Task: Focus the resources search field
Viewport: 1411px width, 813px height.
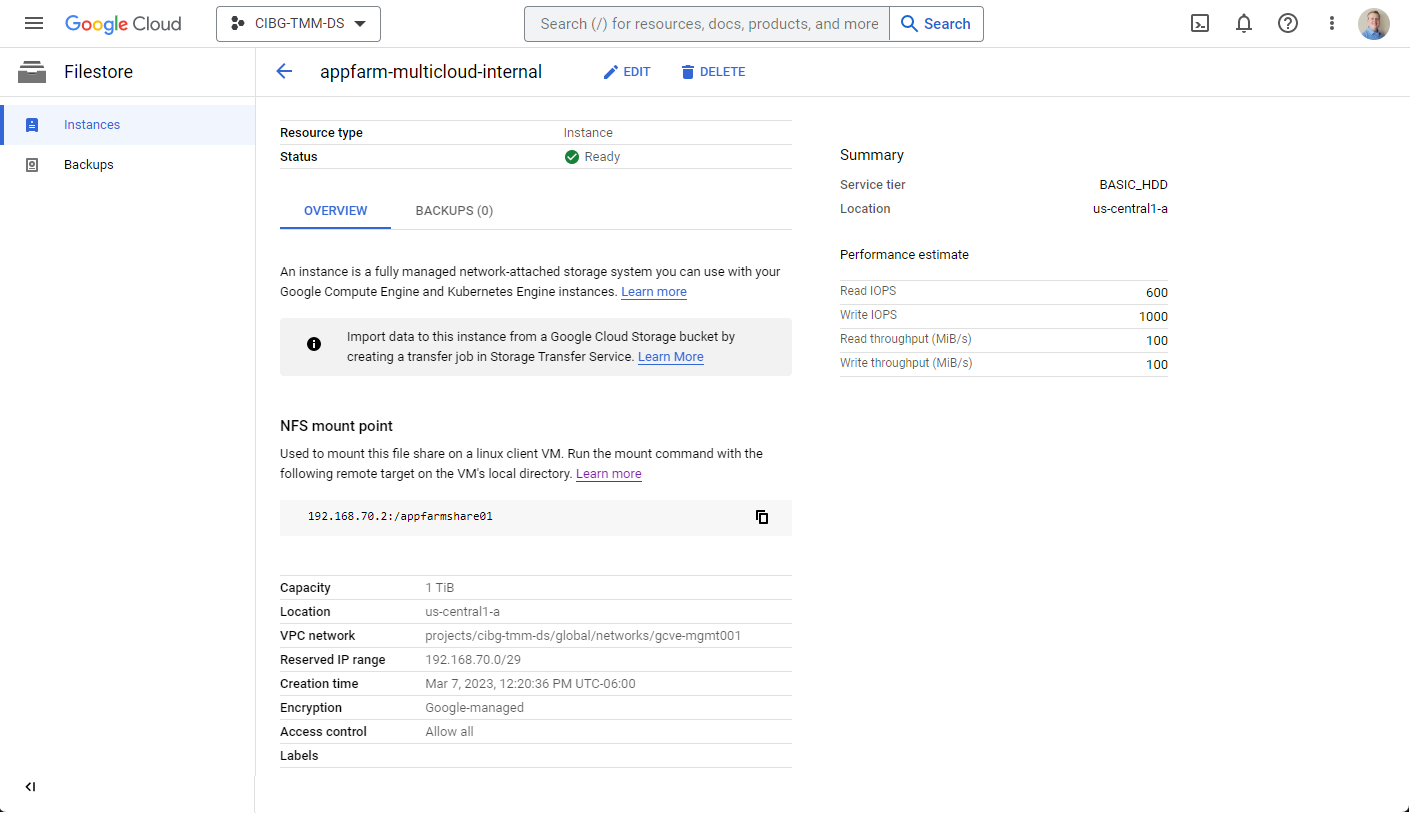Action: tap(707, 24)
